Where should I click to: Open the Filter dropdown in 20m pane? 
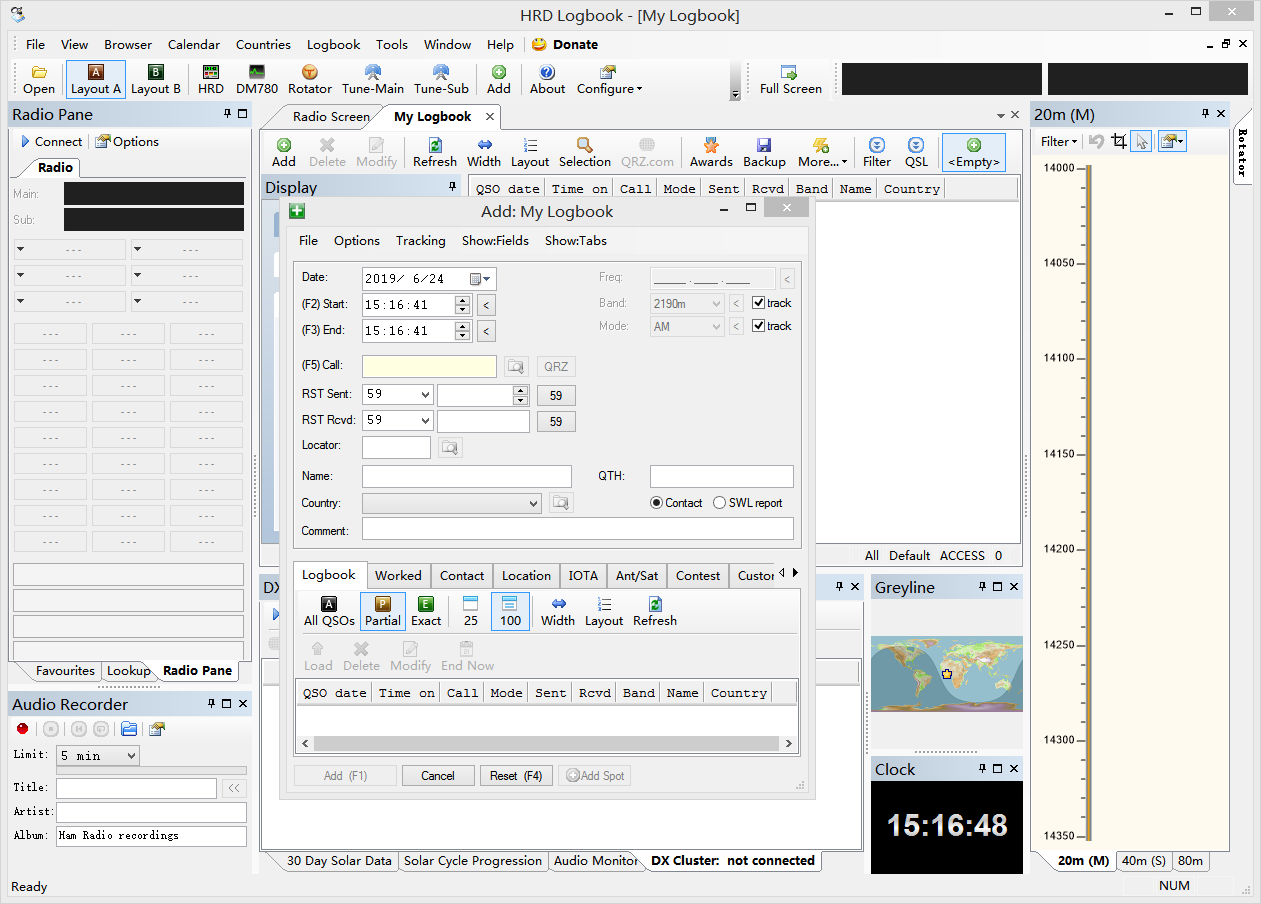(x=1058, y=142)
